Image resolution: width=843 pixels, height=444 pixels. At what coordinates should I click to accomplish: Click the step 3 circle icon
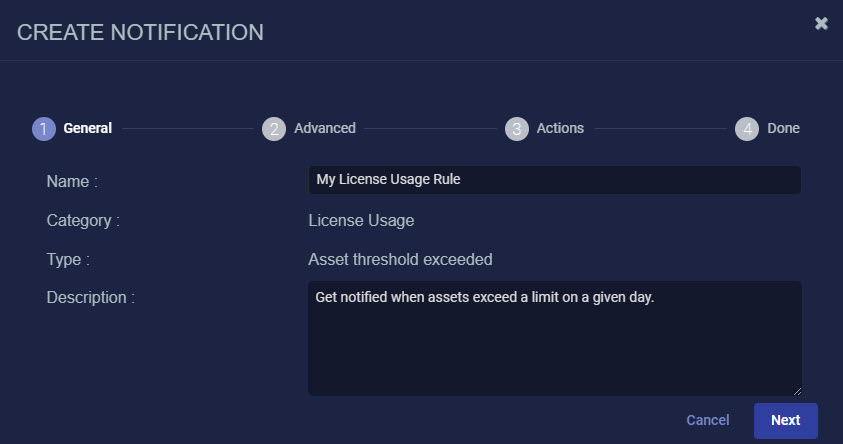point(517,129)
